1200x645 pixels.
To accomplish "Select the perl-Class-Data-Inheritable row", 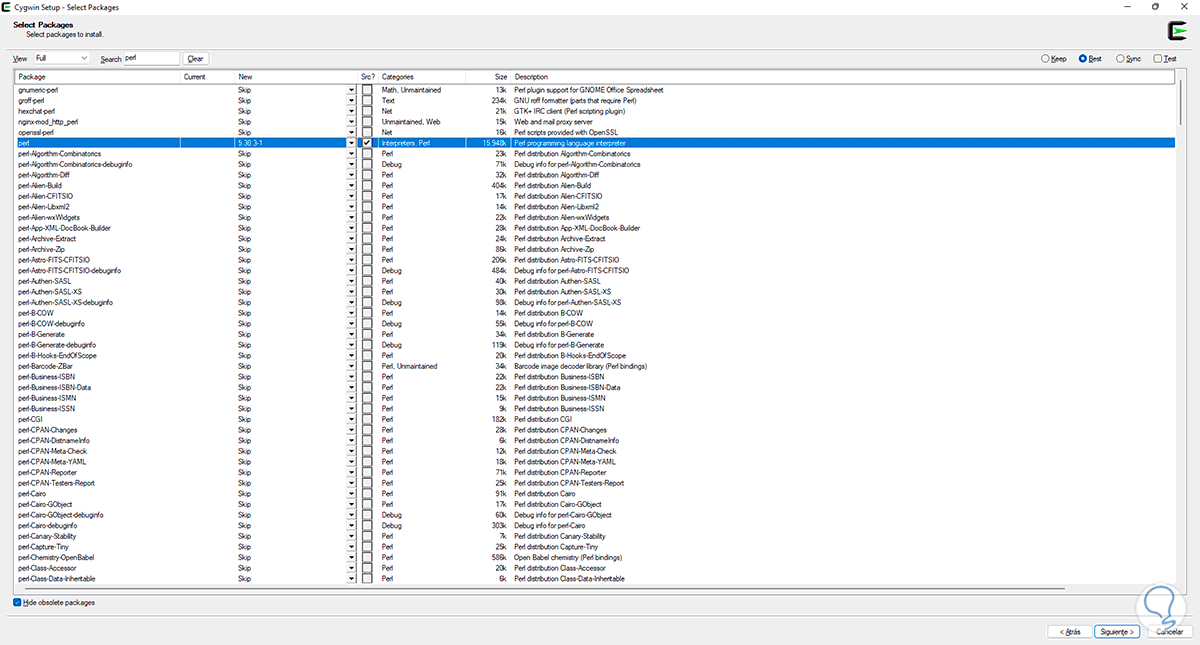I will point(595,579).
